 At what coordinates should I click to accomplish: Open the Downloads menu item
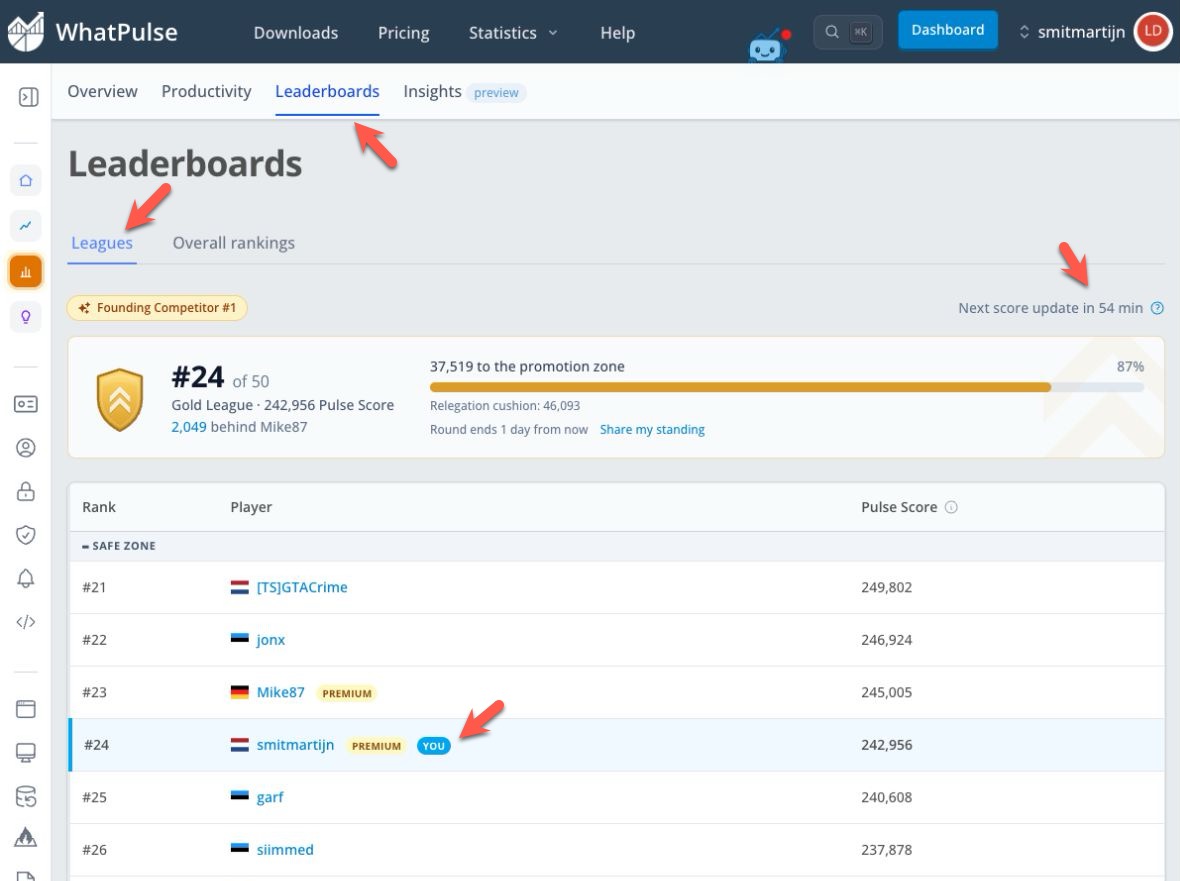tap(296, 32)
